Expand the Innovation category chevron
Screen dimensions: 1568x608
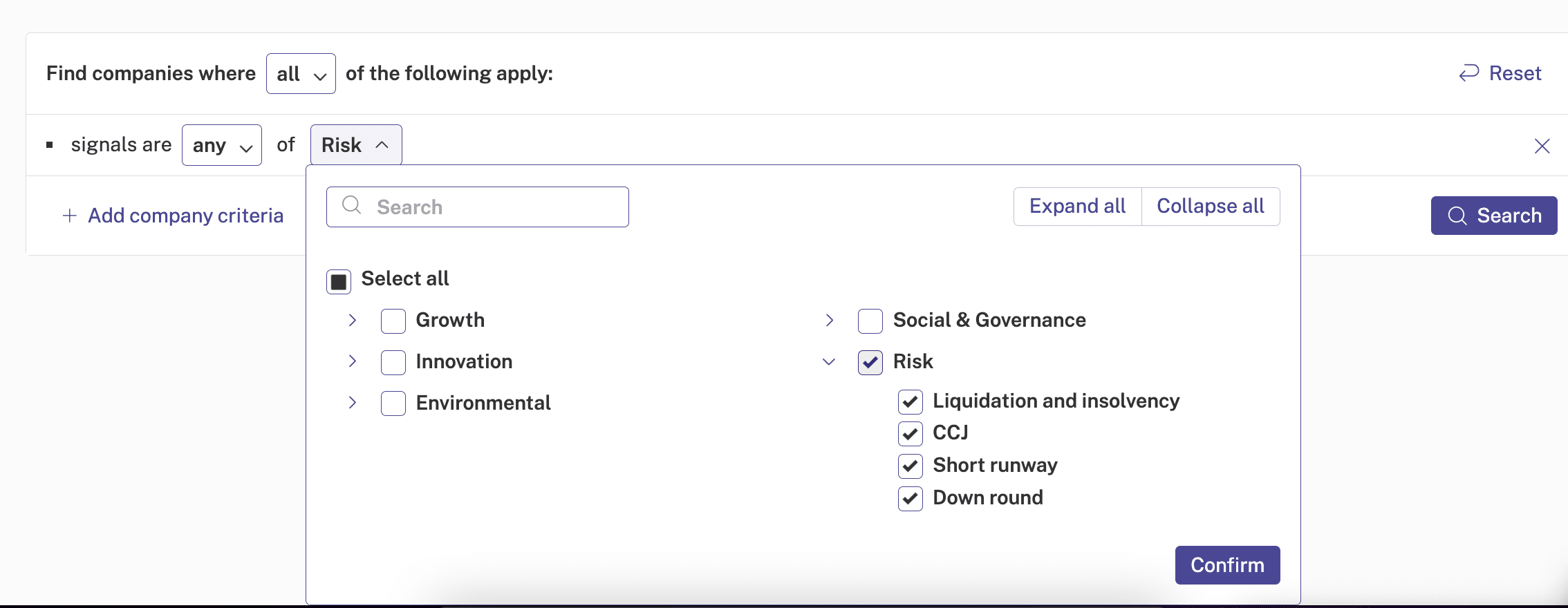(353, 361)
